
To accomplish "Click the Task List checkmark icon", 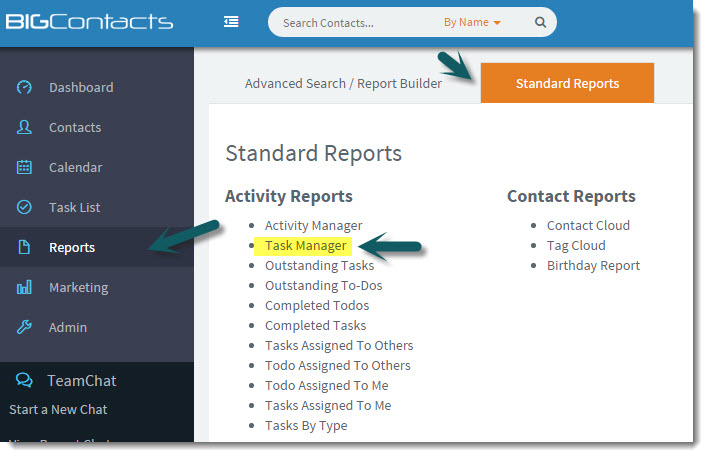I will point(24,207).
